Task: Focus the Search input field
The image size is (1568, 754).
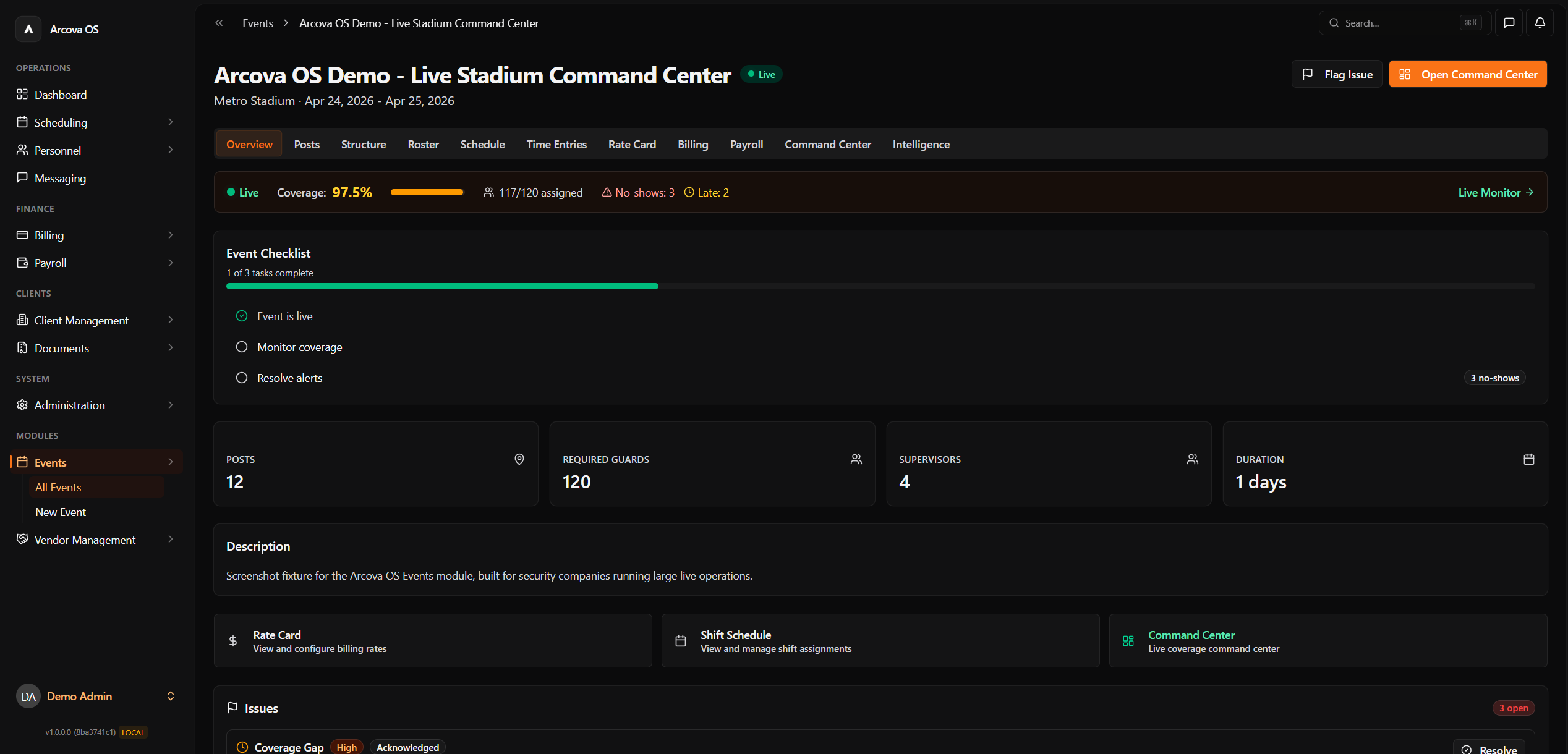Action: coord(1405,23)
